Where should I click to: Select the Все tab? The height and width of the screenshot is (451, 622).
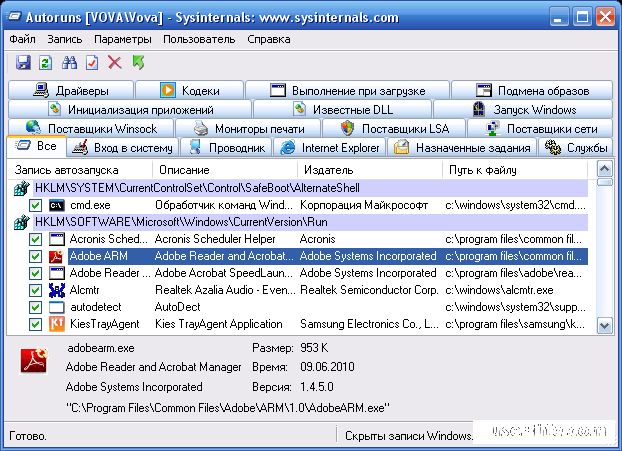point(36,146)
